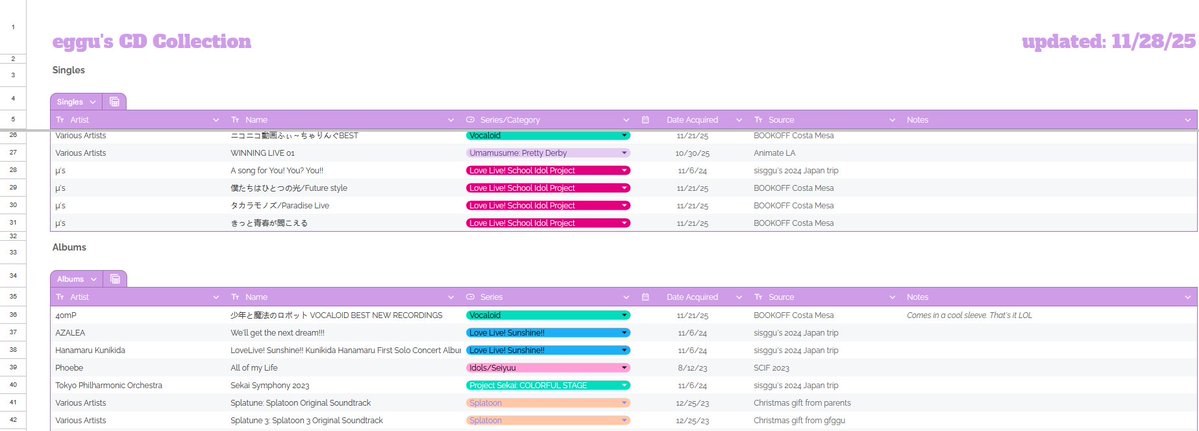Open Love Live! Sunshine!! chip for Hanamaru Kunikida

[x=548, y=350]
